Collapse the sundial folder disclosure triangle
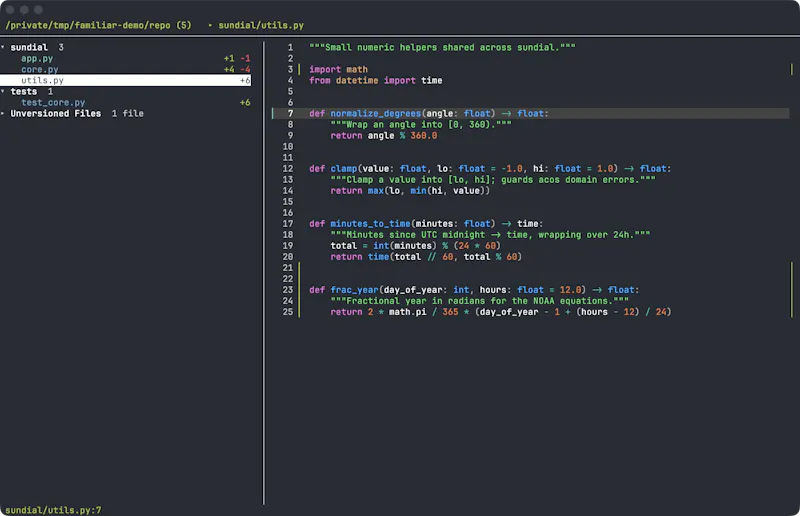The width and height of the screenshot is (800, 516). click(x=3, y=47)
